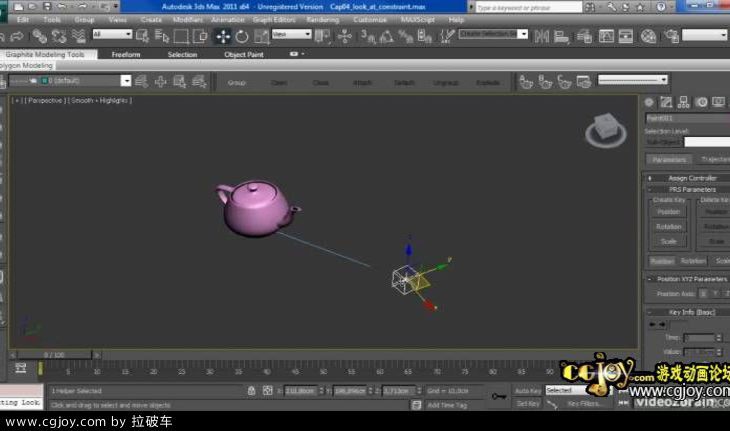This screenshot has height=431, width=730.
Task: Click the X coordinate input field
Action: [300, 391]
